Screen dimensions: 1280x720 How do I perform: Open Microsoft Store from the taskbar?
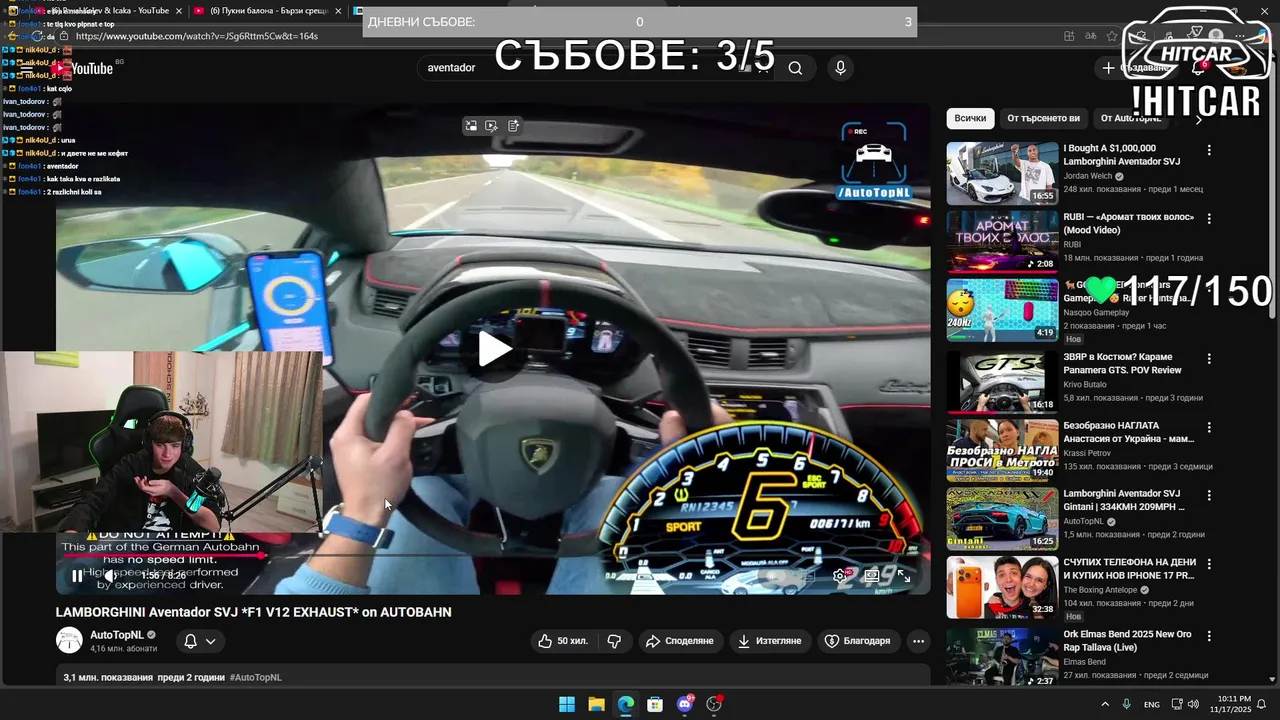tap(655, 704)
